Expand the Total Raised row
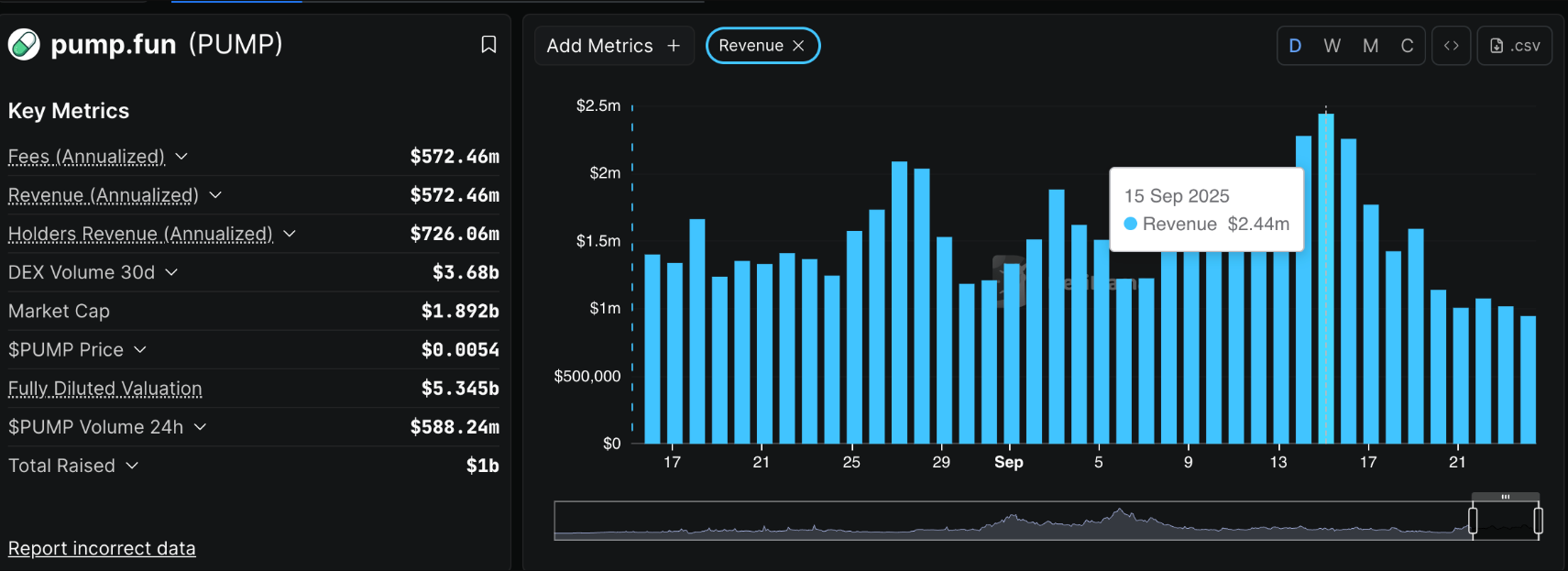The image size is (1568, 571). [x=132, y=466]
